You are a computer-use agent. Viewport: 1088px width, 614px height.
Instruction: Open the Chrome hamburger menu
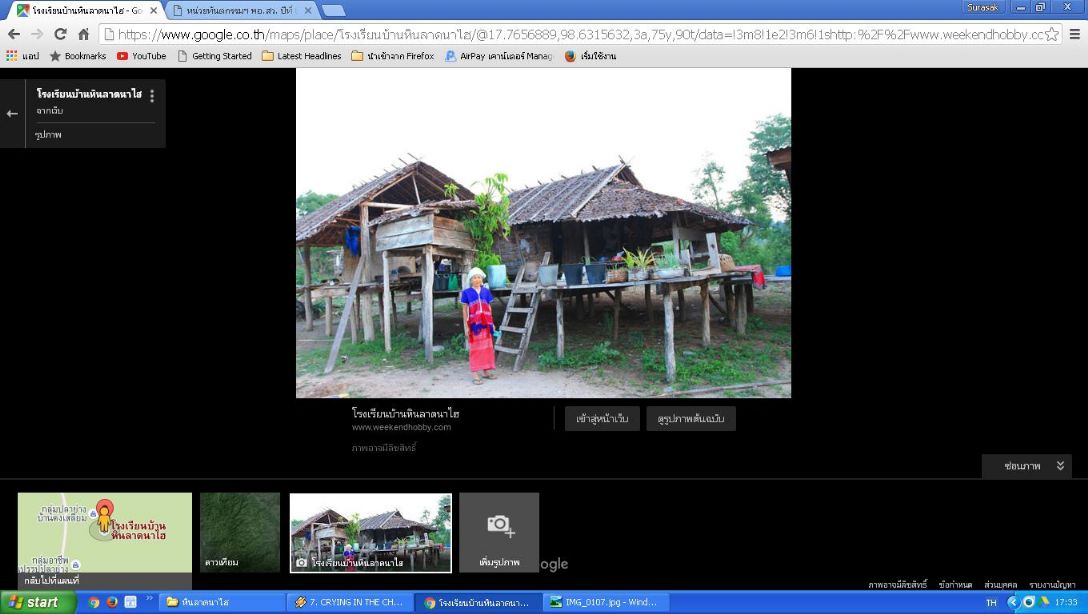click(x=1074, y=34)
